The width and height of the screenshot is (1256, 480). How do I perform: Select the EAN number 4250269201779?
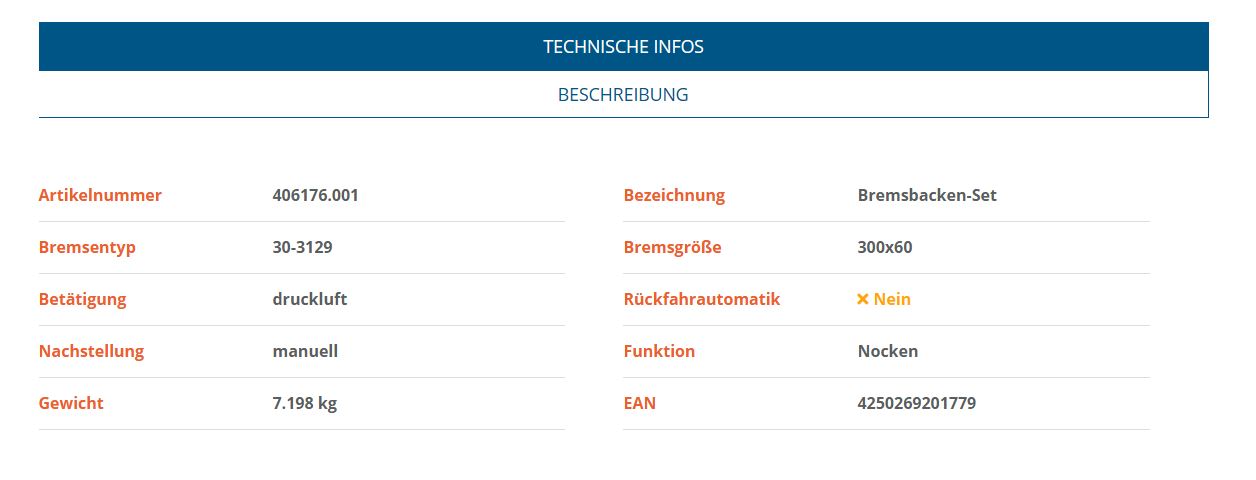pyautogui.click(x=916, y=403)
